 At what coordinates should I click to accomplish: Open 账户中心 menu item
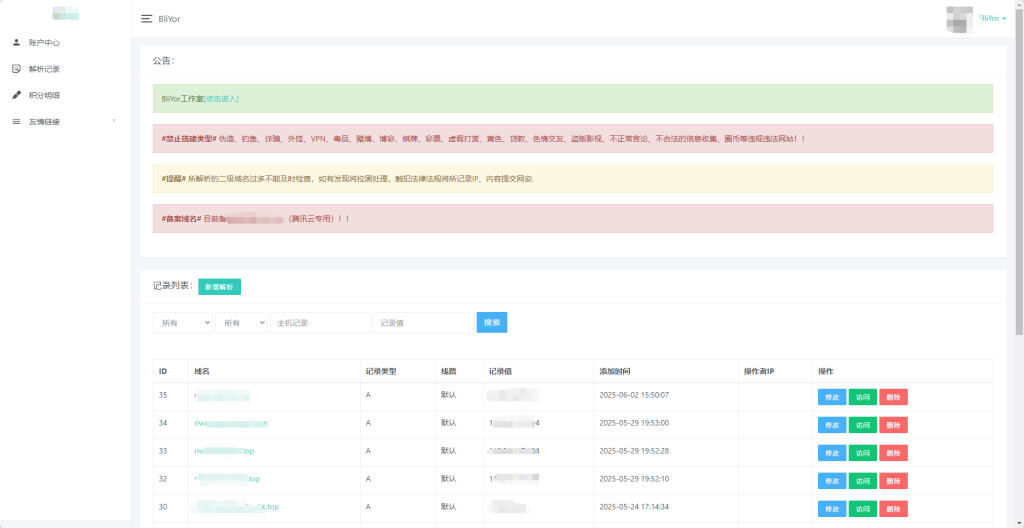(45, 43)
